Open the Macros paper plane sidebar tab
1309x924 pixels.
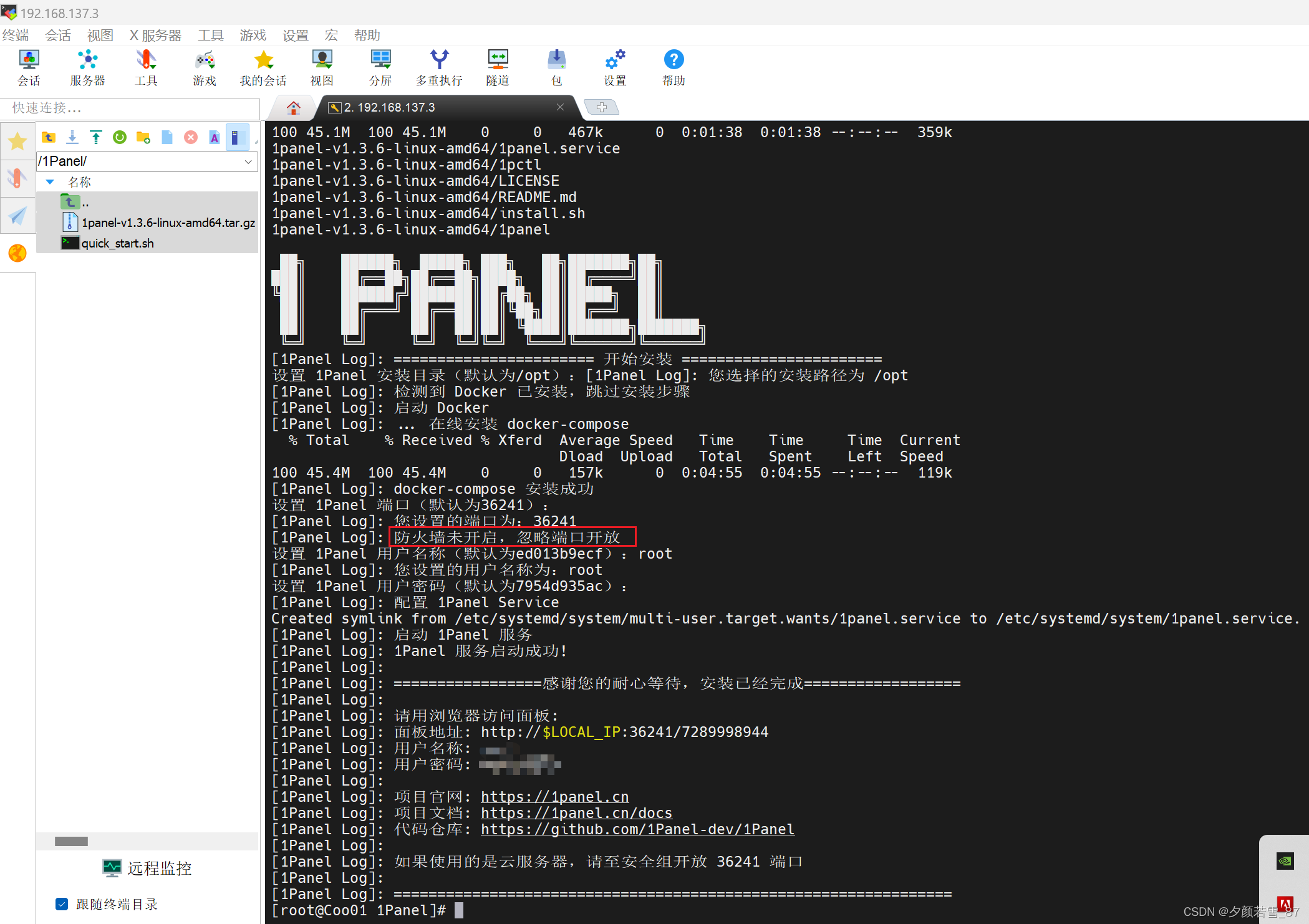coord(17,216)
